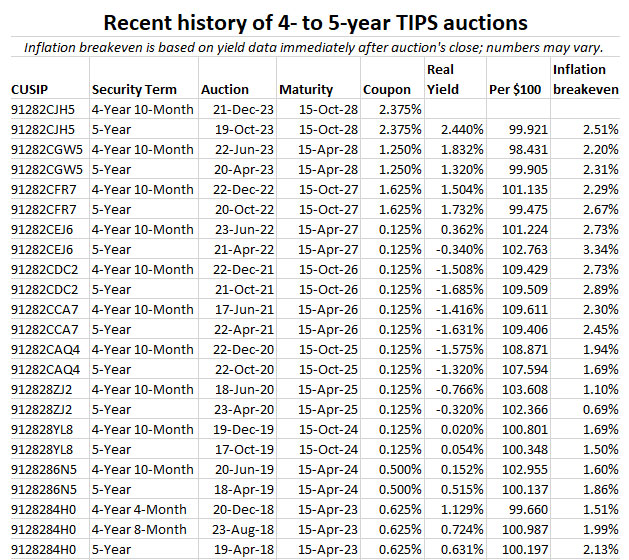Select the 109.611 price cell
This screenshot has height=560, width=629.
coord(522,309)
